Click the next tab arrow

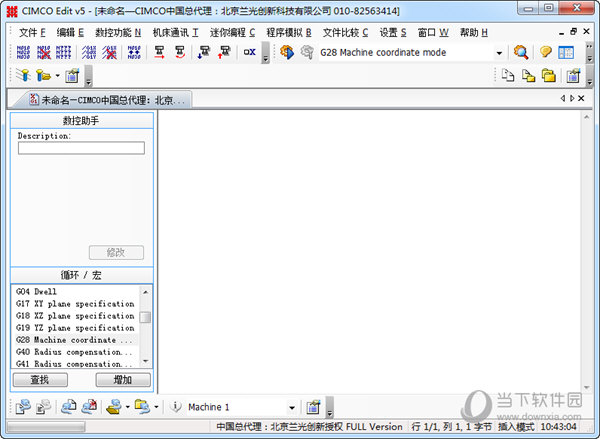tap(572, 98)
